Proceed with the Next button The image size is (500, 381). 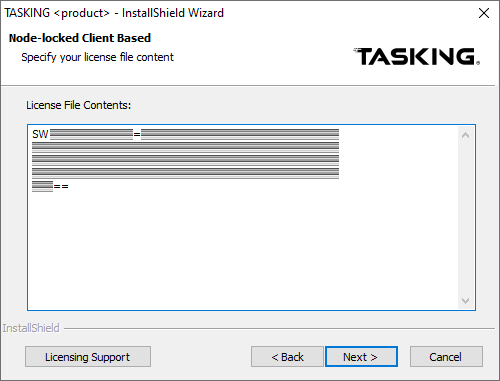point(361,357)
